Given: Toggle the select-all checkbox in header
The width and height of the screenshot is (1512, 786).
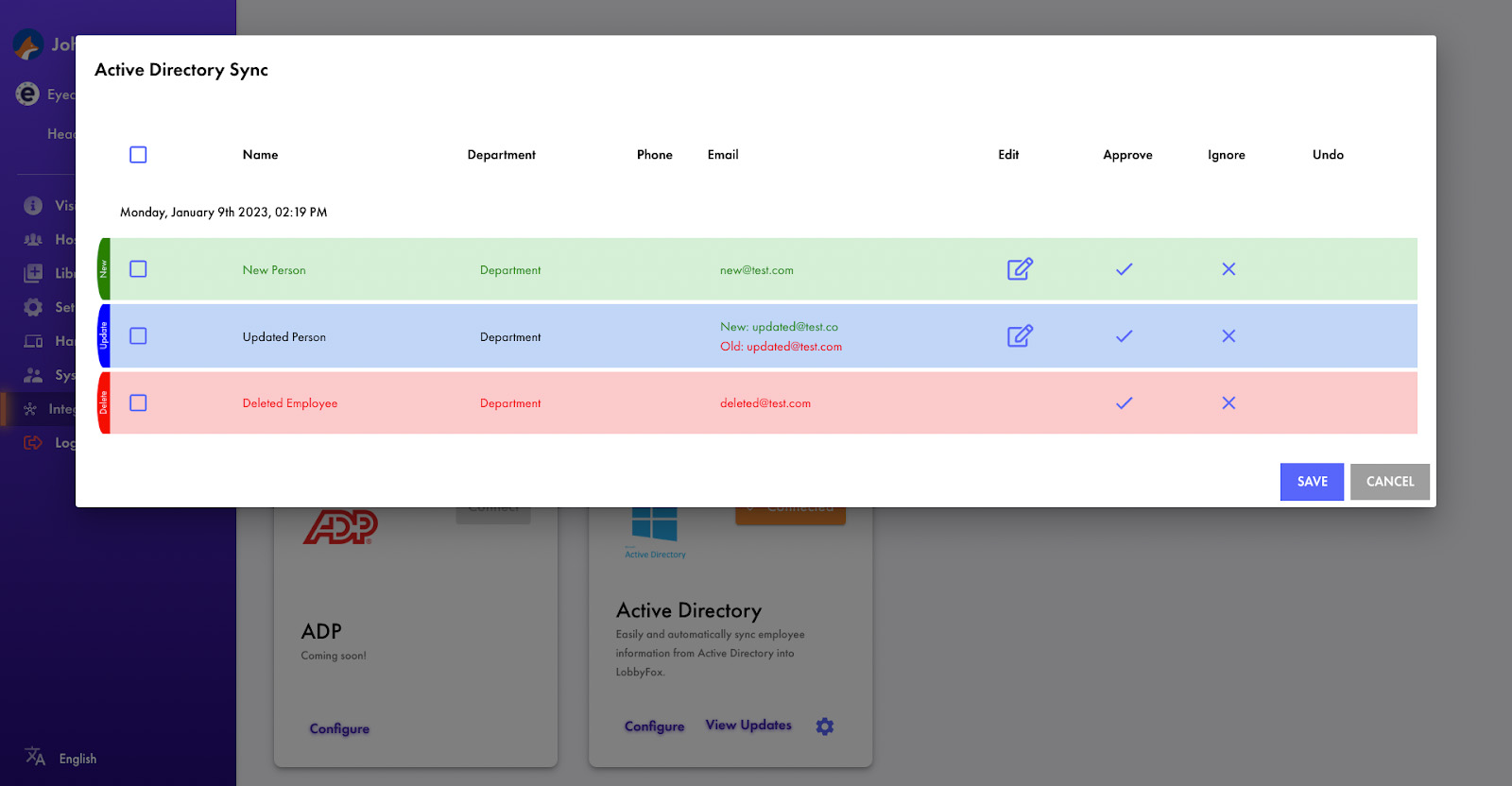Looking at the screenshot, I should (x=138, y=155).
